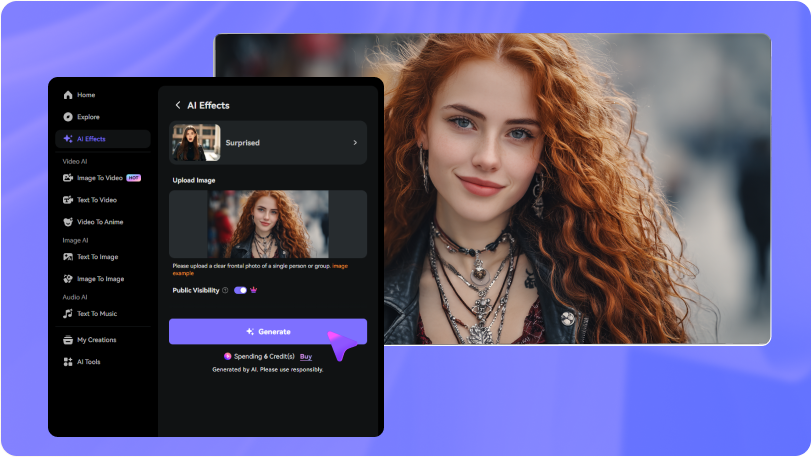Click the Text To Music note icon
This screenshot has height=457, width=812.
coord(68,313)
